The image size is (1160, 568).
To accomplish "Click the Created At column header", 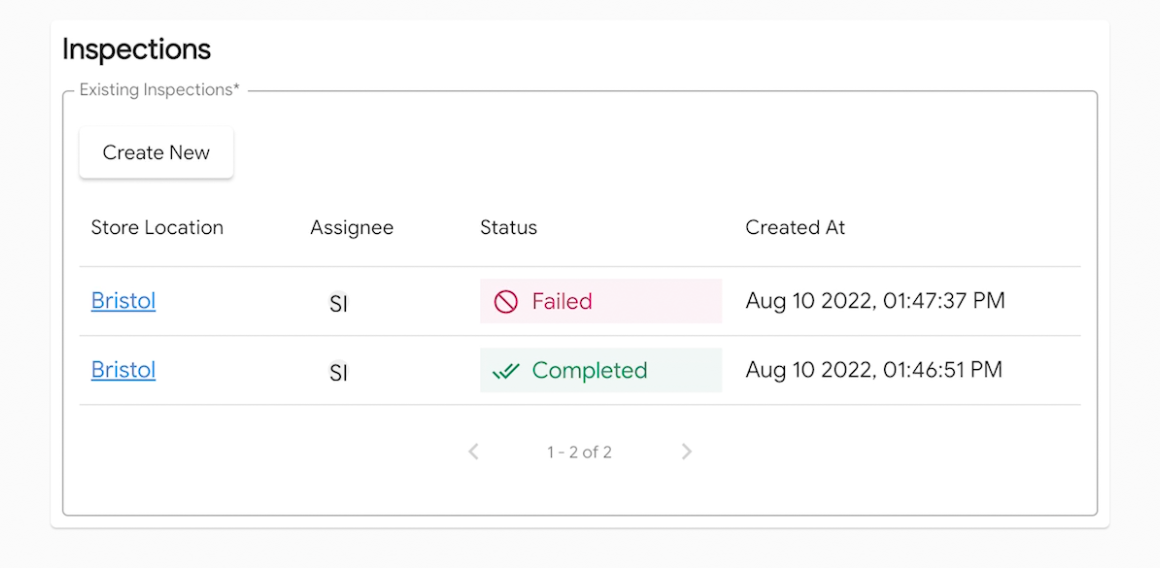I will (795, 228).
